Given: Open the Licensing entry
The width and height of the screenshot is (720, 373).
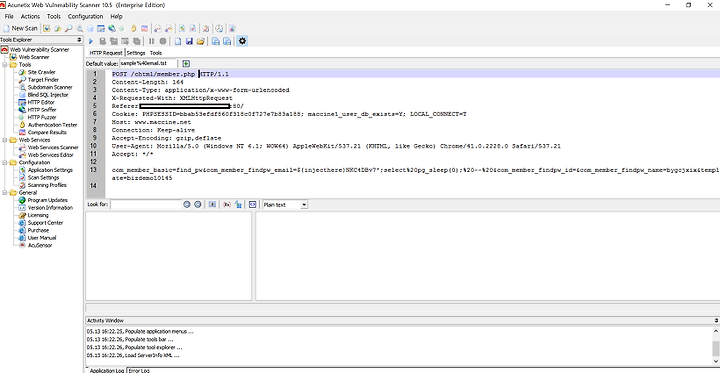Looking at the screenshot, I should [x=38, y=215].
